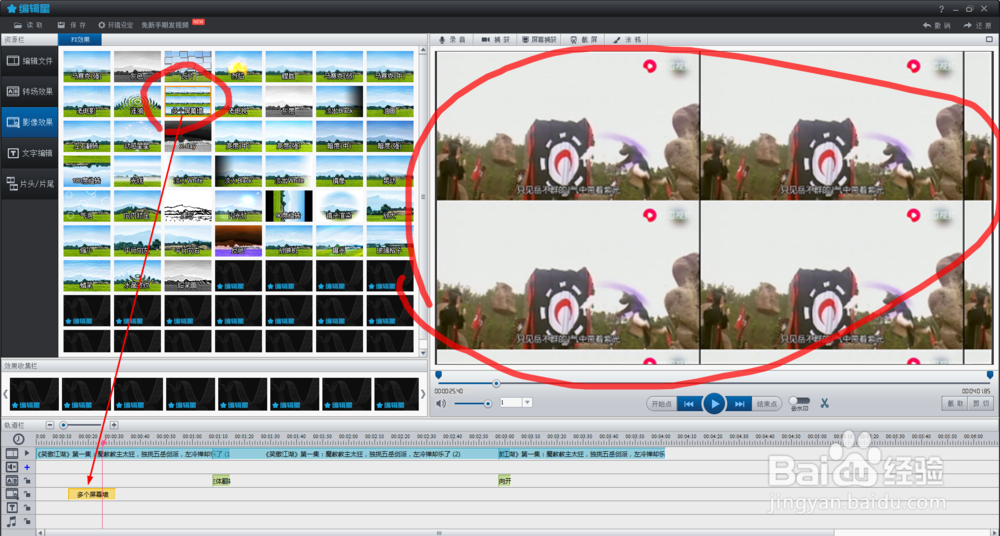The image size is (1000, 536).
Task: Click the 保存 (save) disk button
Action: [71, 25]
